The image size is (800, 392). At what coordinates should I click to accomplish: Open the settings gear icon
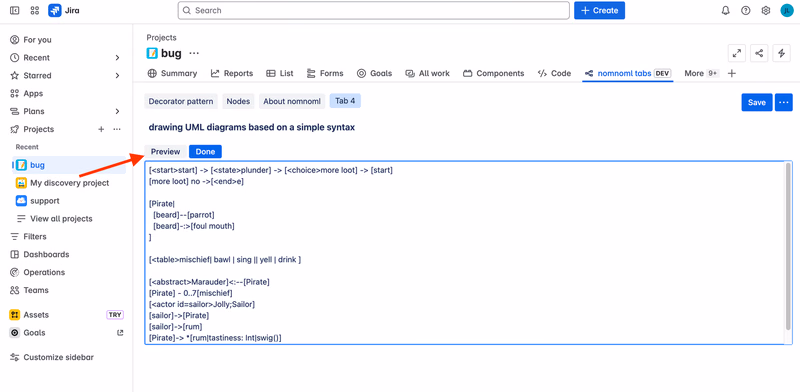tap(766, 10)
